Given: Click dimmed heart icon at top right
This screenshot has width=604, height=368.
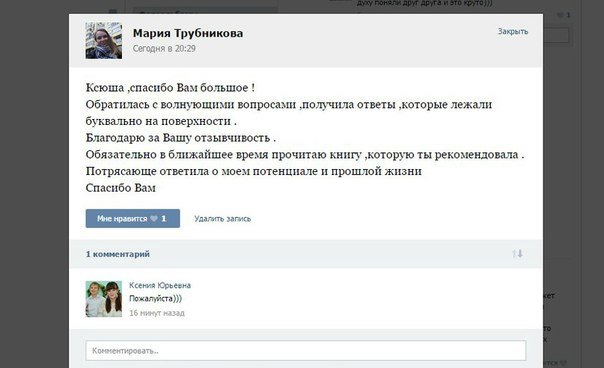Looking at the screenshot, I should click(x=560, y=15).
